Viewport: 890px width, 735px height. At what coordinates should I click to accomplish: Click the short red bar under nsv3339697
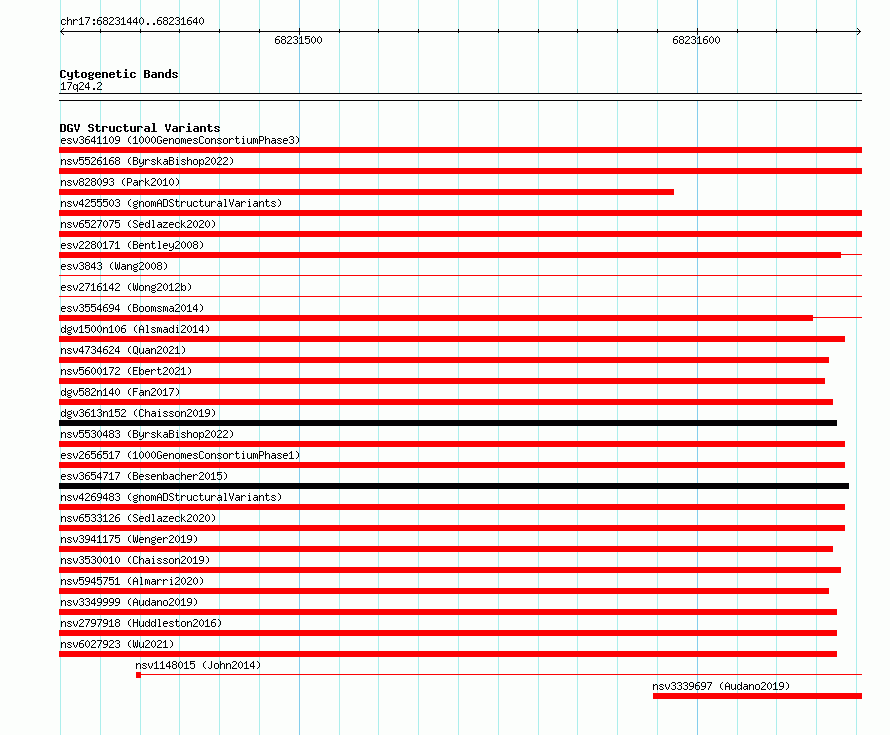pyautogui.click(x=757, y=696)
